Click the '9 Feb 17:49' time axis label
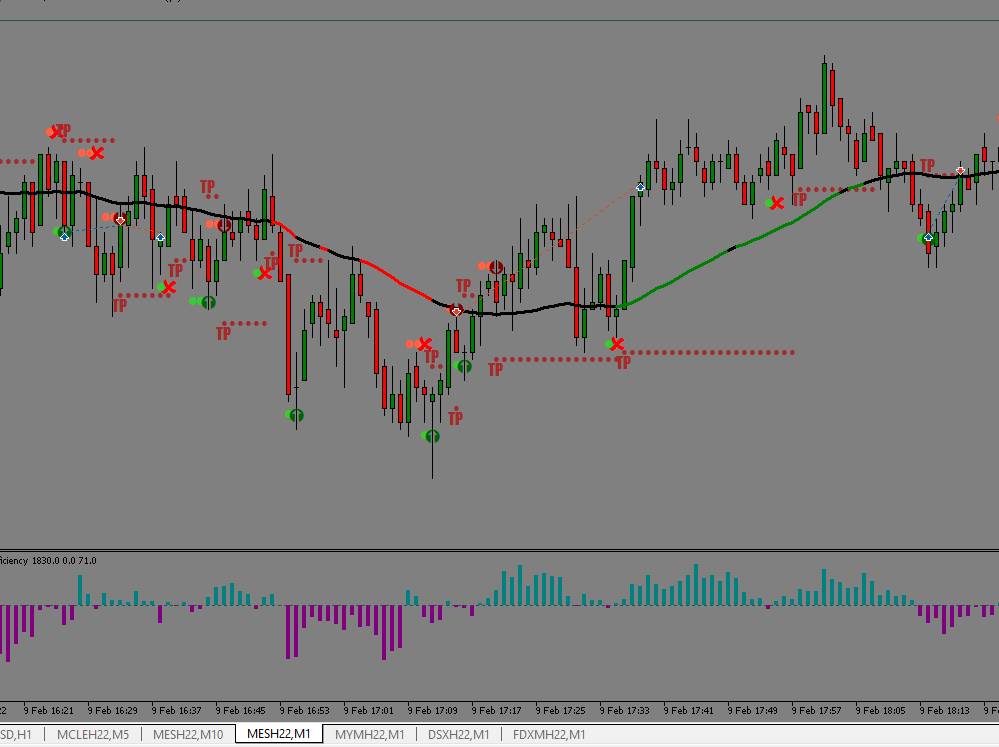 [x=753, y=710]
